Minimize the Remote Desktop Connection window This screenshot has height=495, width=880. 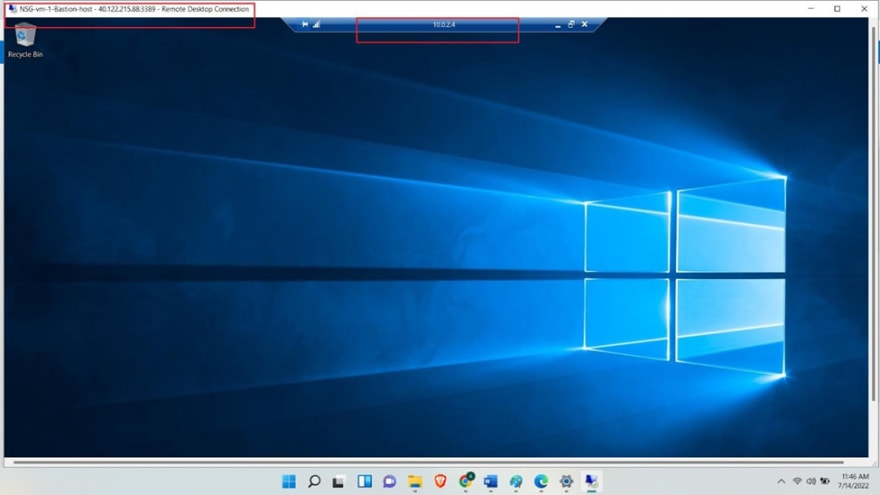(x=811, y=9)
